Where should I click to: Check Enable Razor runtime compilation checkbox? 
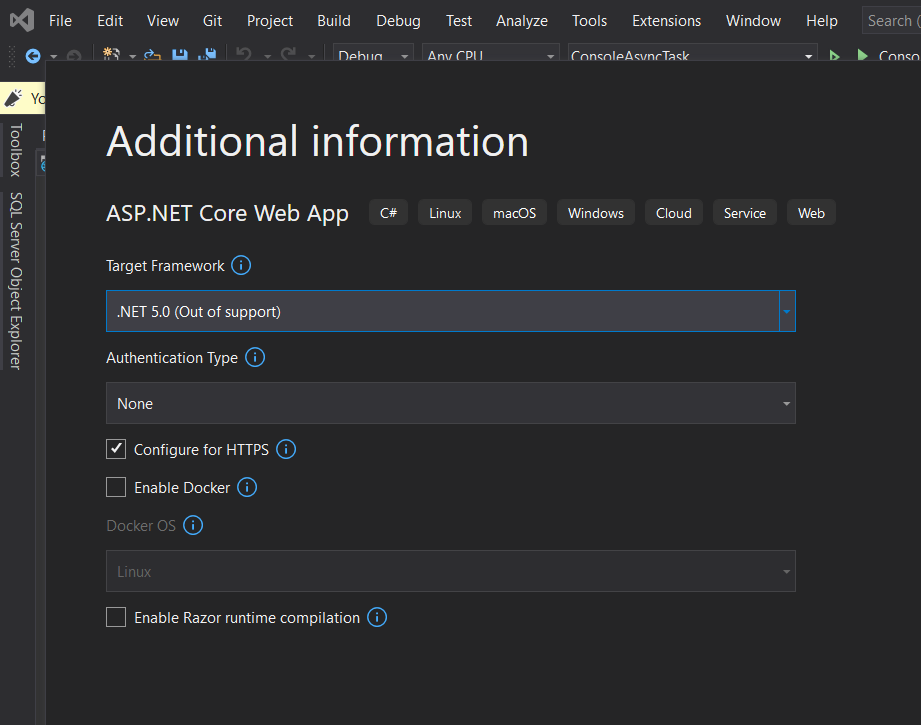tap(116, 617)
